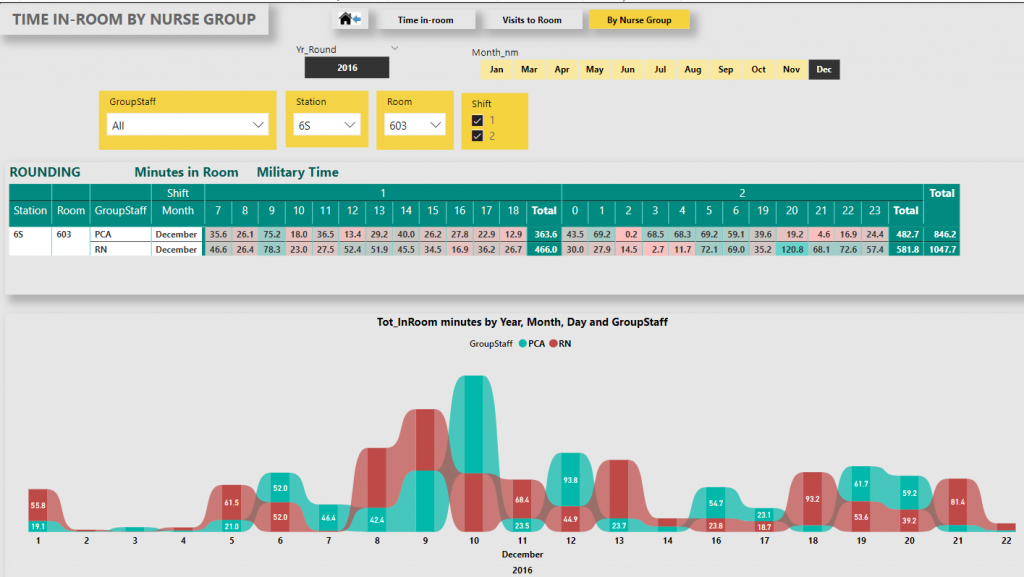Switch to the Time in-room tab
The image size is (1024, 577).
pos(425,20)
